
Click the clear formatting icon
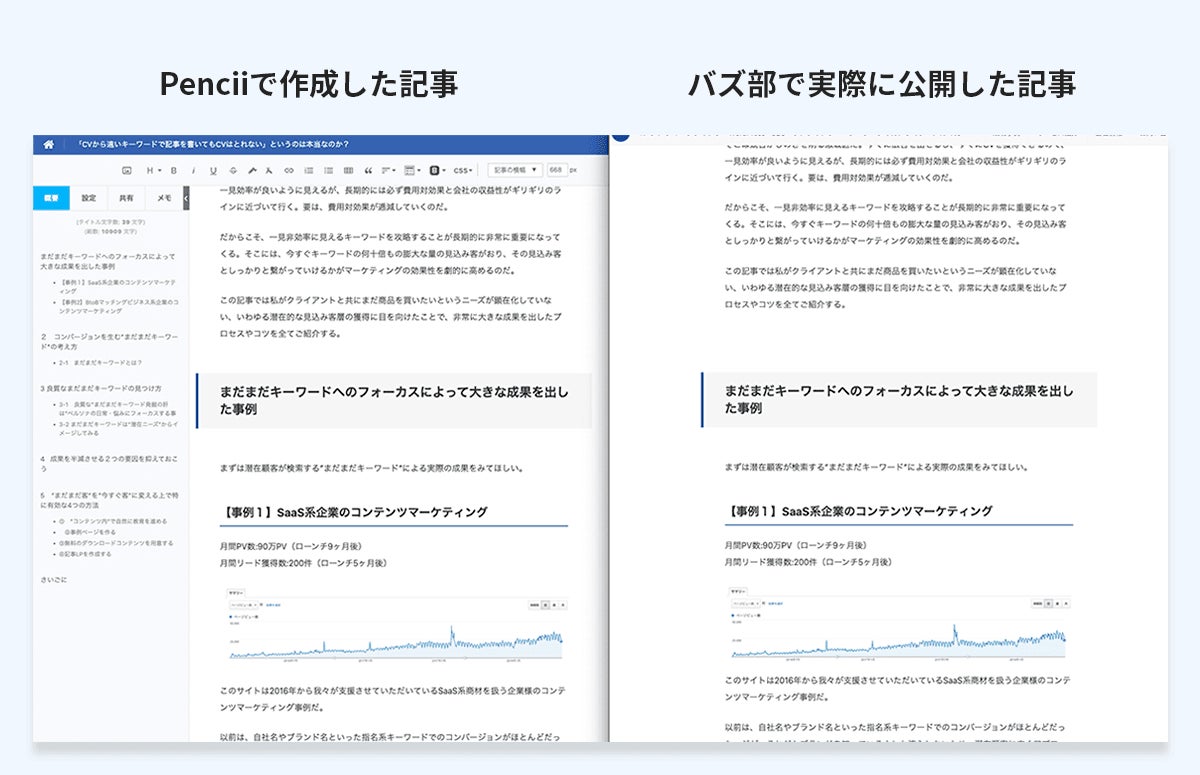tap(270, 171)
